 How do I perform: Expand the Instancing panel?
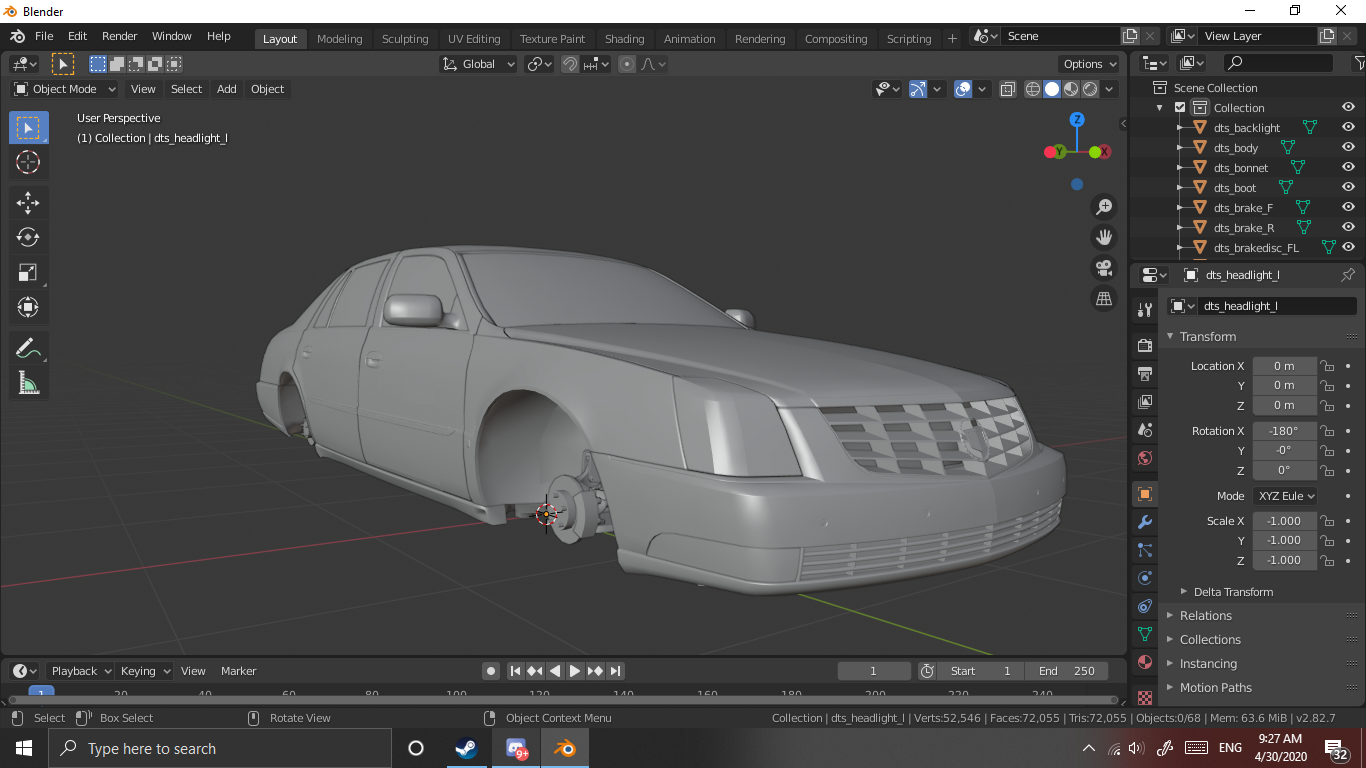click(1208, 664)
